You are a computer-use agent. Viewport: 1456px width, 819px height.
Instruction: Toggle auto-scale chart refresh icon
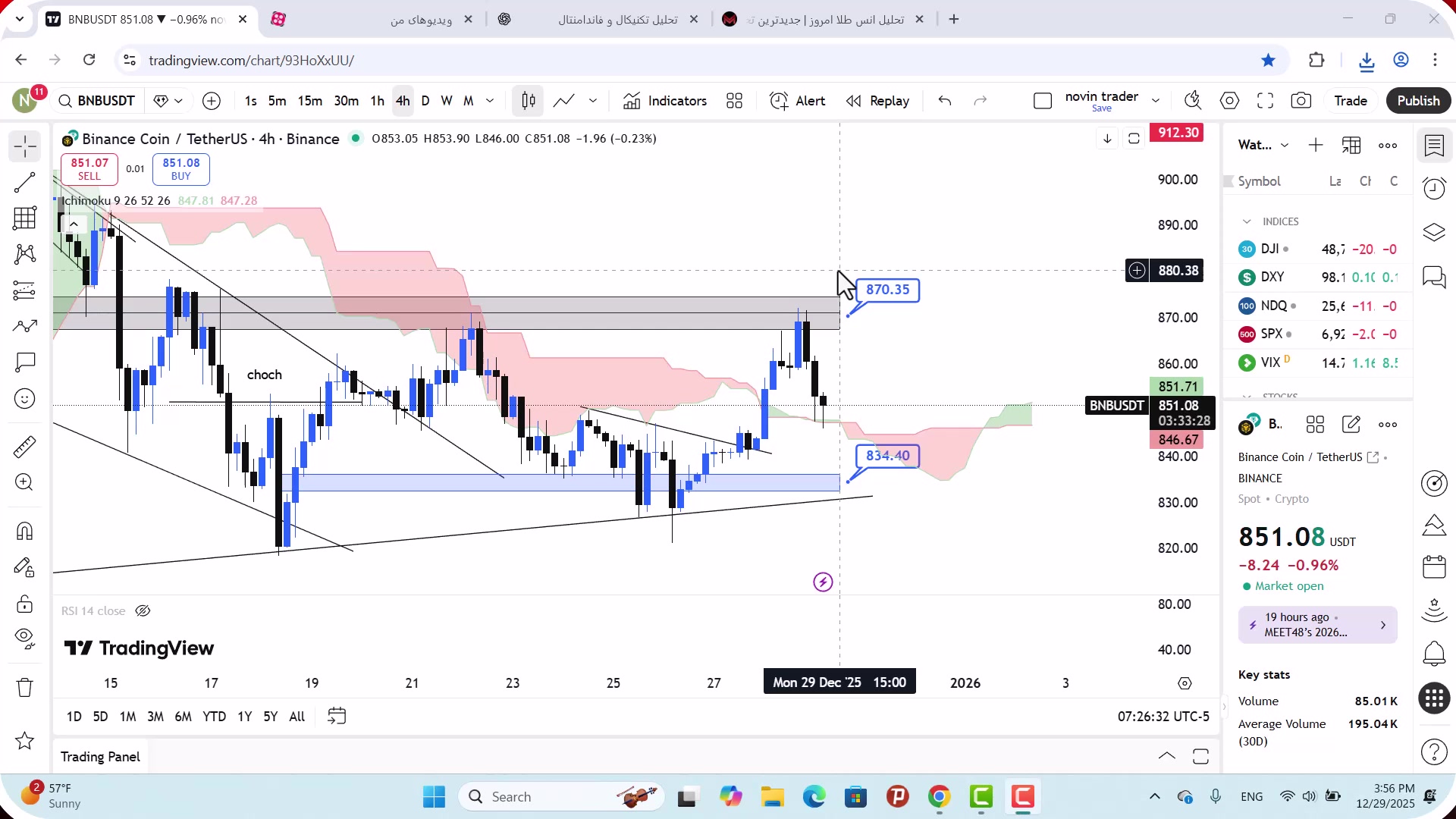(x=1134, y=139)
